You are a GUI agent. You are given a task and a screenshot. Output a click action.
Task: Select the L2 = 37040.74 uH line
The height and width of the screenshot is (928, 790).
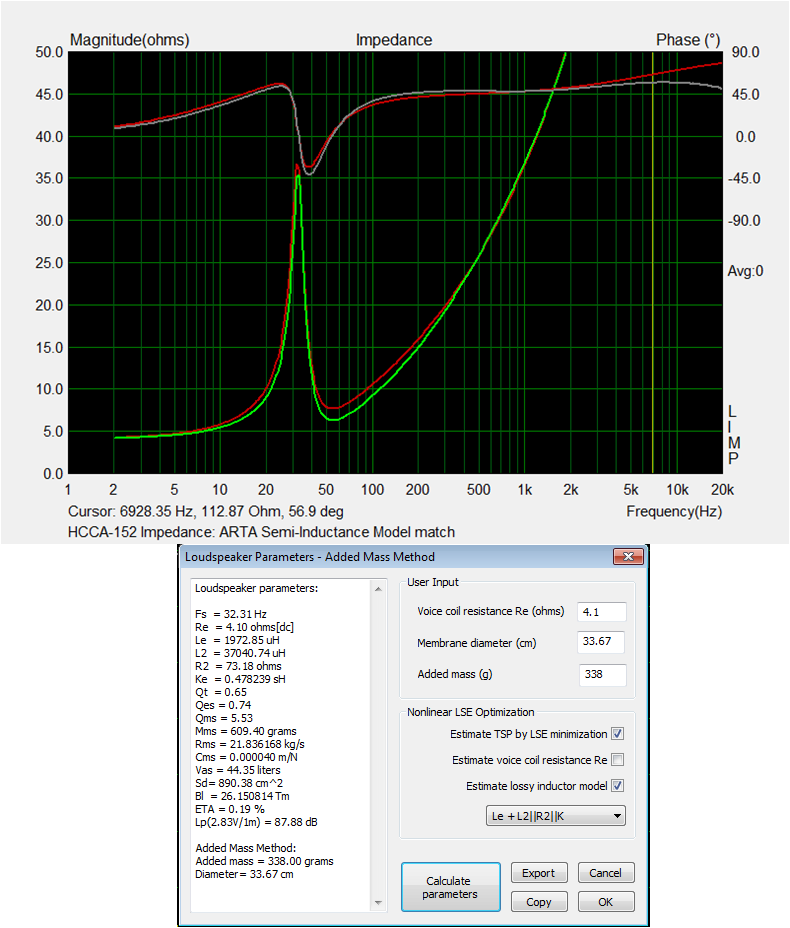pos(240,653)
